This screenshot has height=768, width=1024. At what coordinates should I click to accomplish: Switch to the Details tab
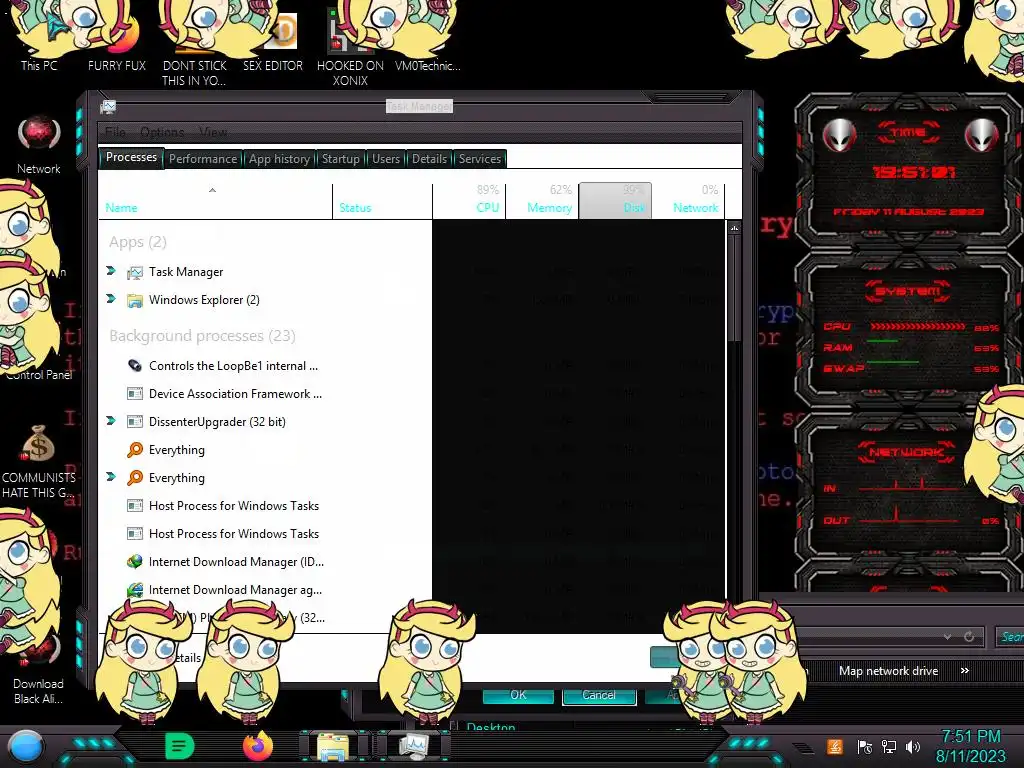coord(429,159)
